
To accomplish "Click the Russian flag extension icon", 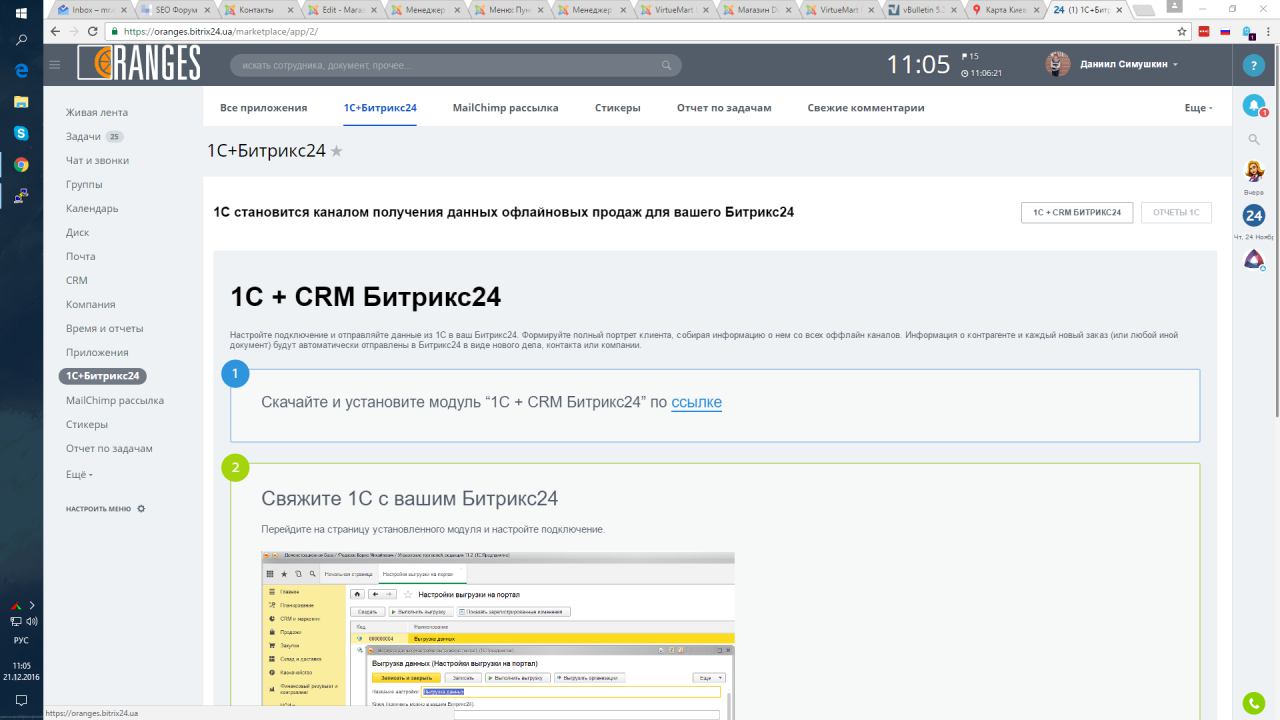I will tap(1225, 31).
